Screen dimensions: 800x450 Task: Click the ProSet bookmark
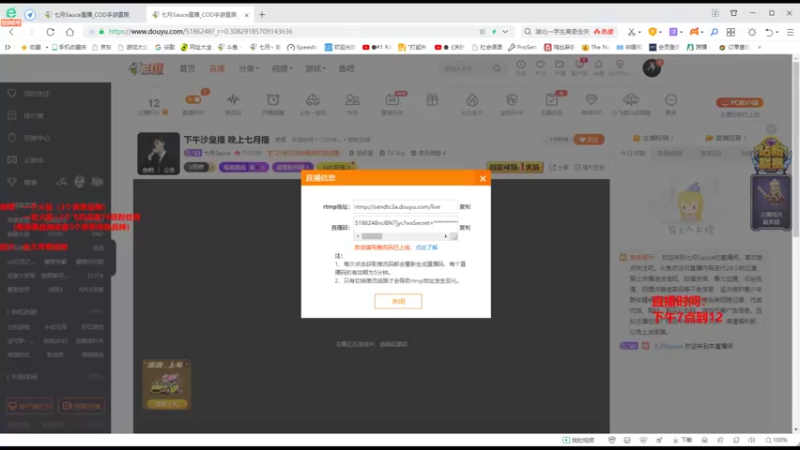522,47
